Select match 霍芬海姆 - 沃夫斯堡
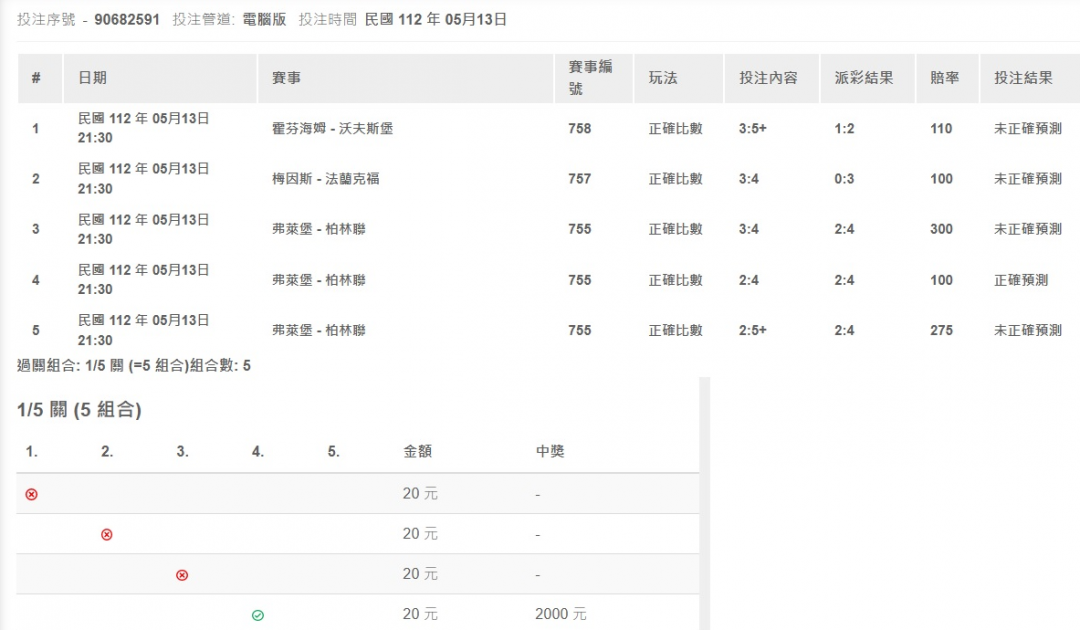 tap(333, 129)
